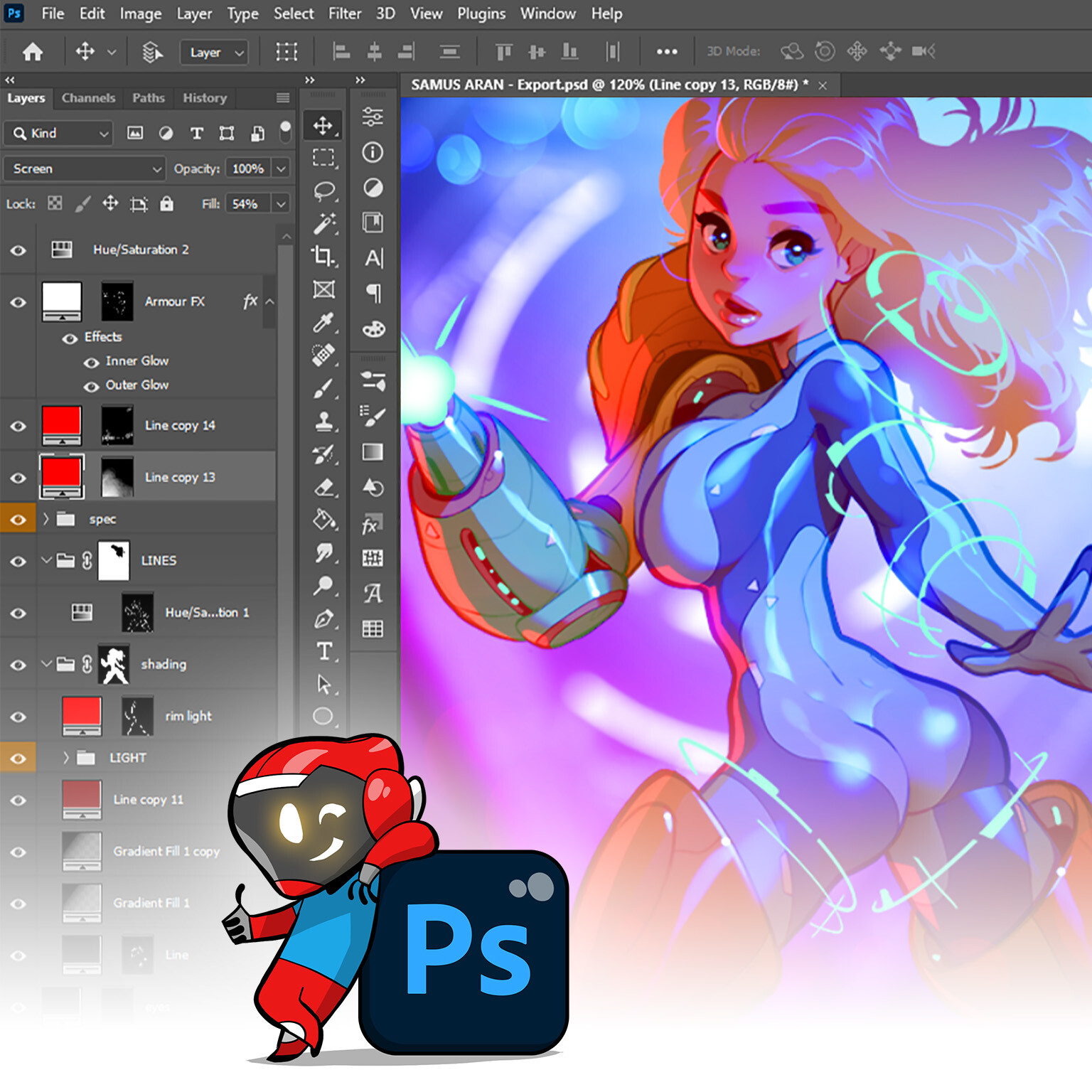Viewport: 1092px width, 1092px height.
Task: Expand the LIGHT layer group
Action: click(66, 758)
